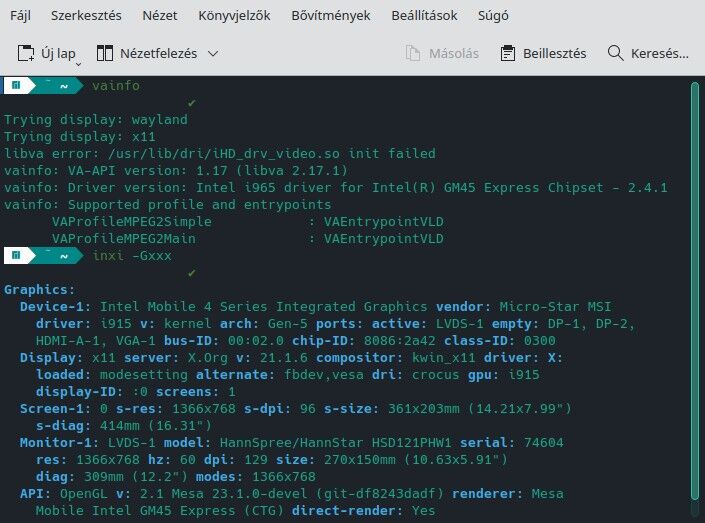Click the Új lap label
The image size is (705, 523).
pyautogui.click(x=58, y=54)
